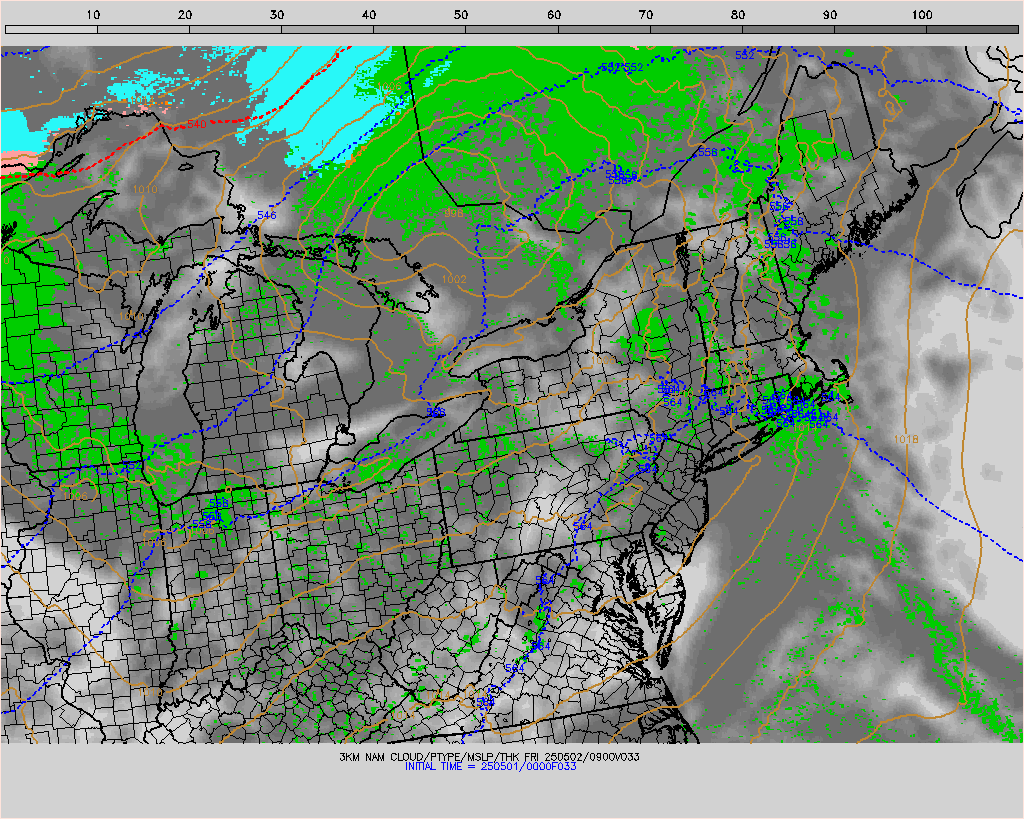Image resolution: width=1024 pixels, height=819 pixels.
Task: Click the 30-40 segment of the cloud scale bar
Action: (327, 29)
